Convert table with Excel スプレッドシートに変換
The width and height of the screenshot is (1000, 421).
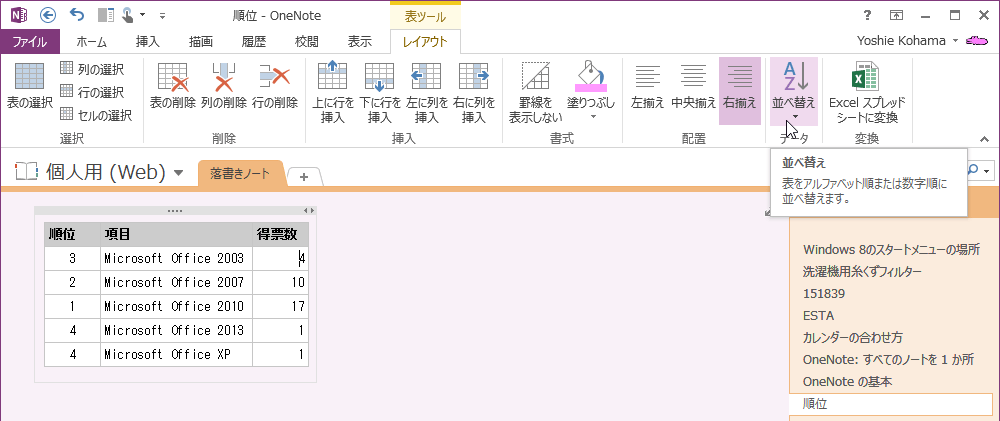tap(867, 92)
